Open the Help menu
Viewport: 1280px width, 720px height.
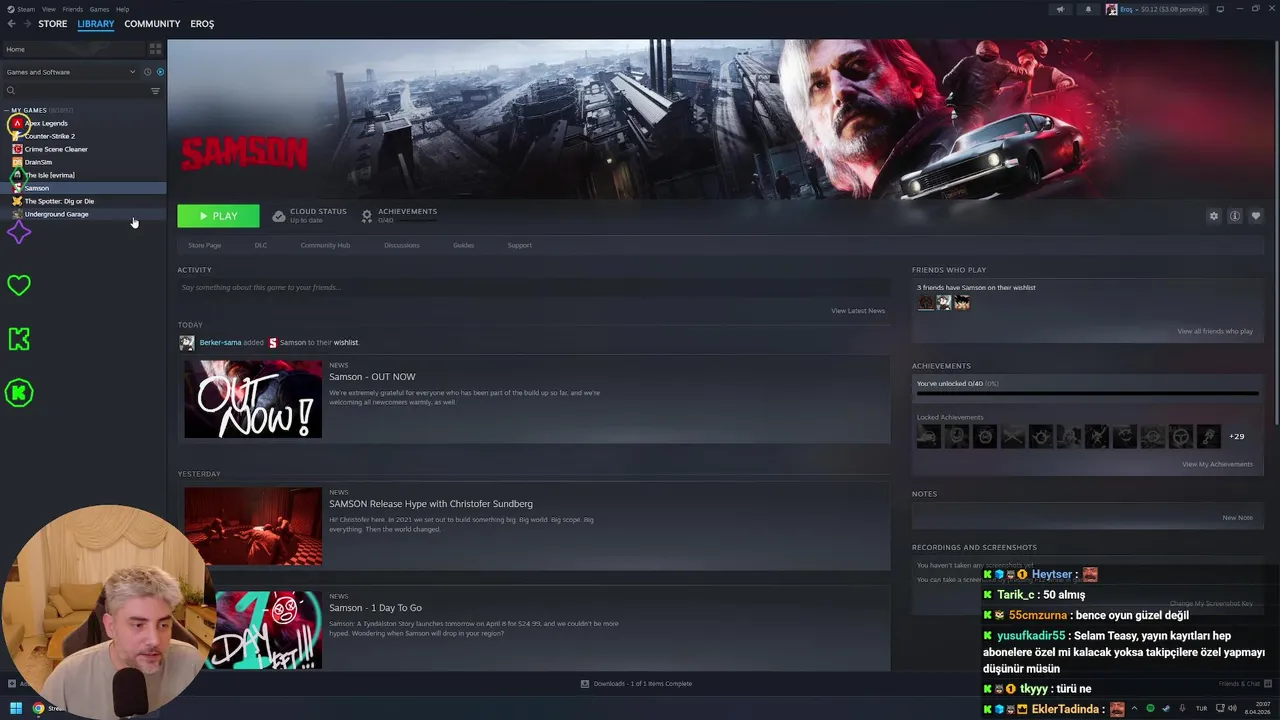click(122, 9)
